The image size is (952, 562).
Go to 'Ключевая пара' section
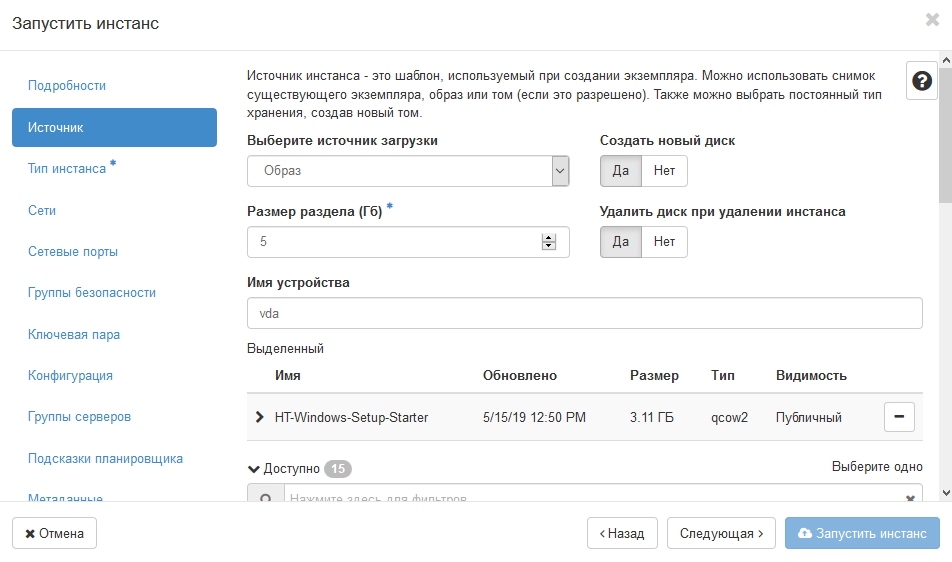click(x=74, y=334)
